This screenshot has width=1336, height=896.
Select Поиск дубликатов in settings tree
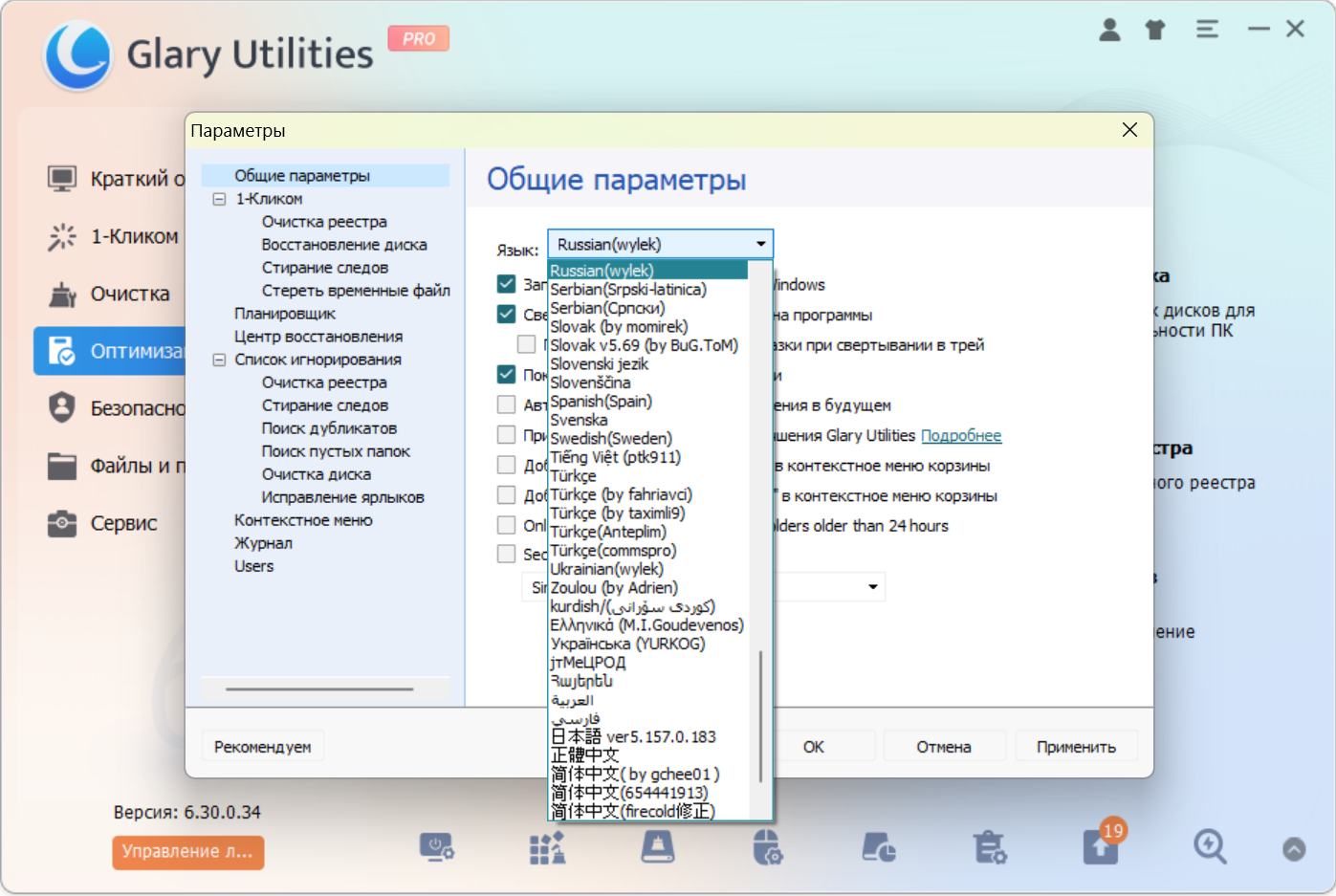coord(329,428)
